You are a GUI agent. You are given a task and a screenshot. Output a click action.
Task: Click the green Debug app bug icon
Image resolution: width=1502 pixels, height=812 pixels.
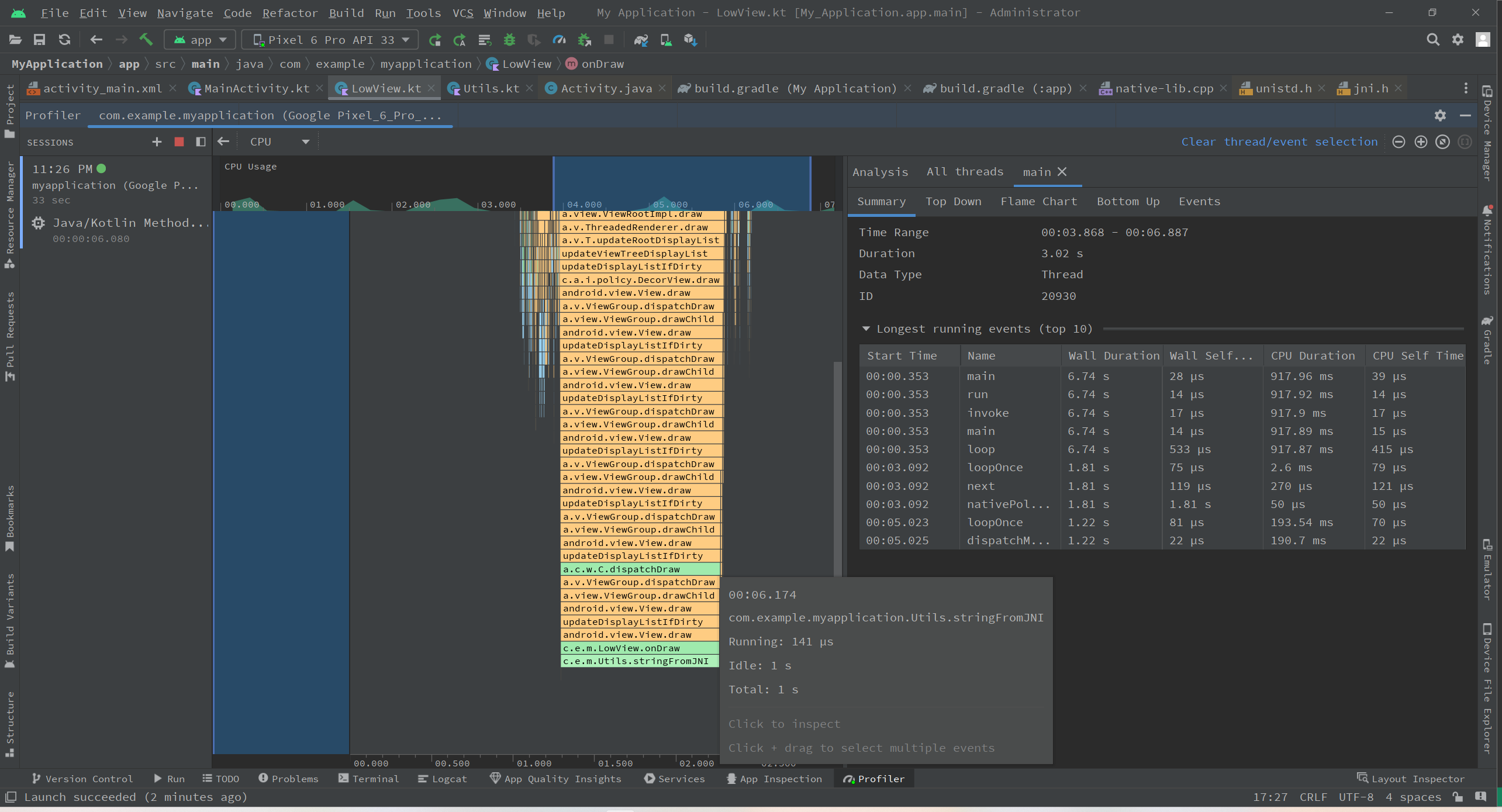click(x=509, y=40)
